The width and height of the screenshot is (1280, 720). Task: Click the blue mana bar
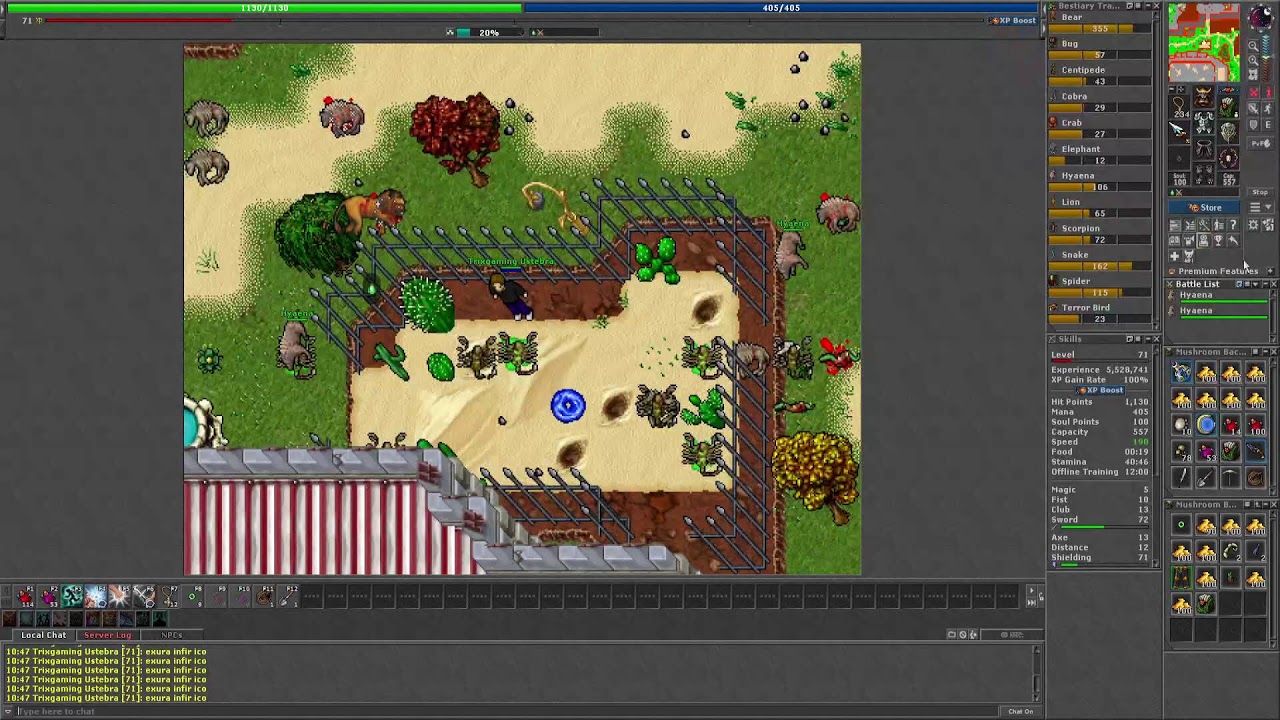coord(781,8)
